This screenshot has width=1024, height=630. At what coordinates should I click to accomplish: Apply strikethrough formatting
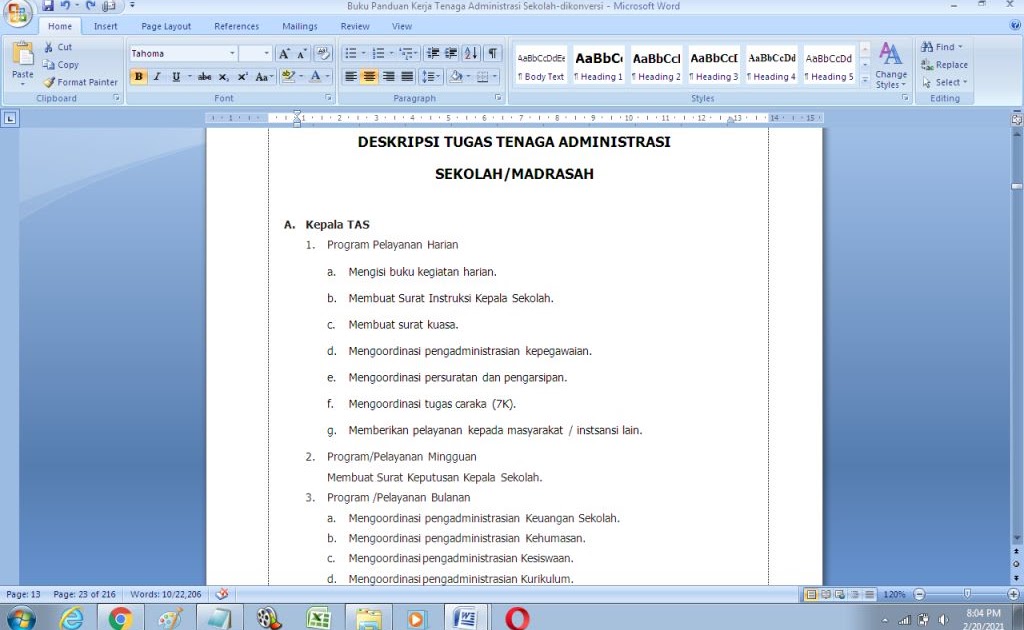[x=204, y=76]
